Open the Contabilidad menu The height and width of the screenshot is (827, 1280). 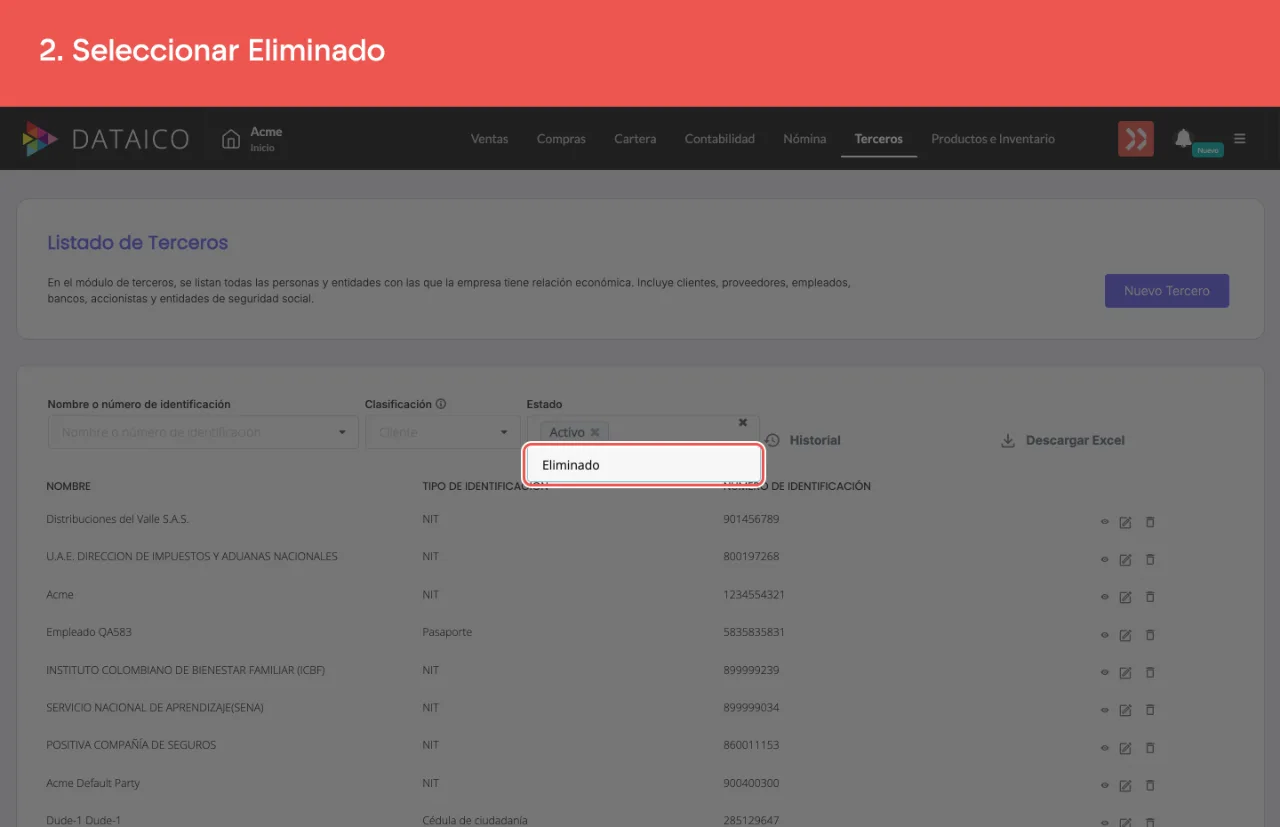[x=720, y=139]
